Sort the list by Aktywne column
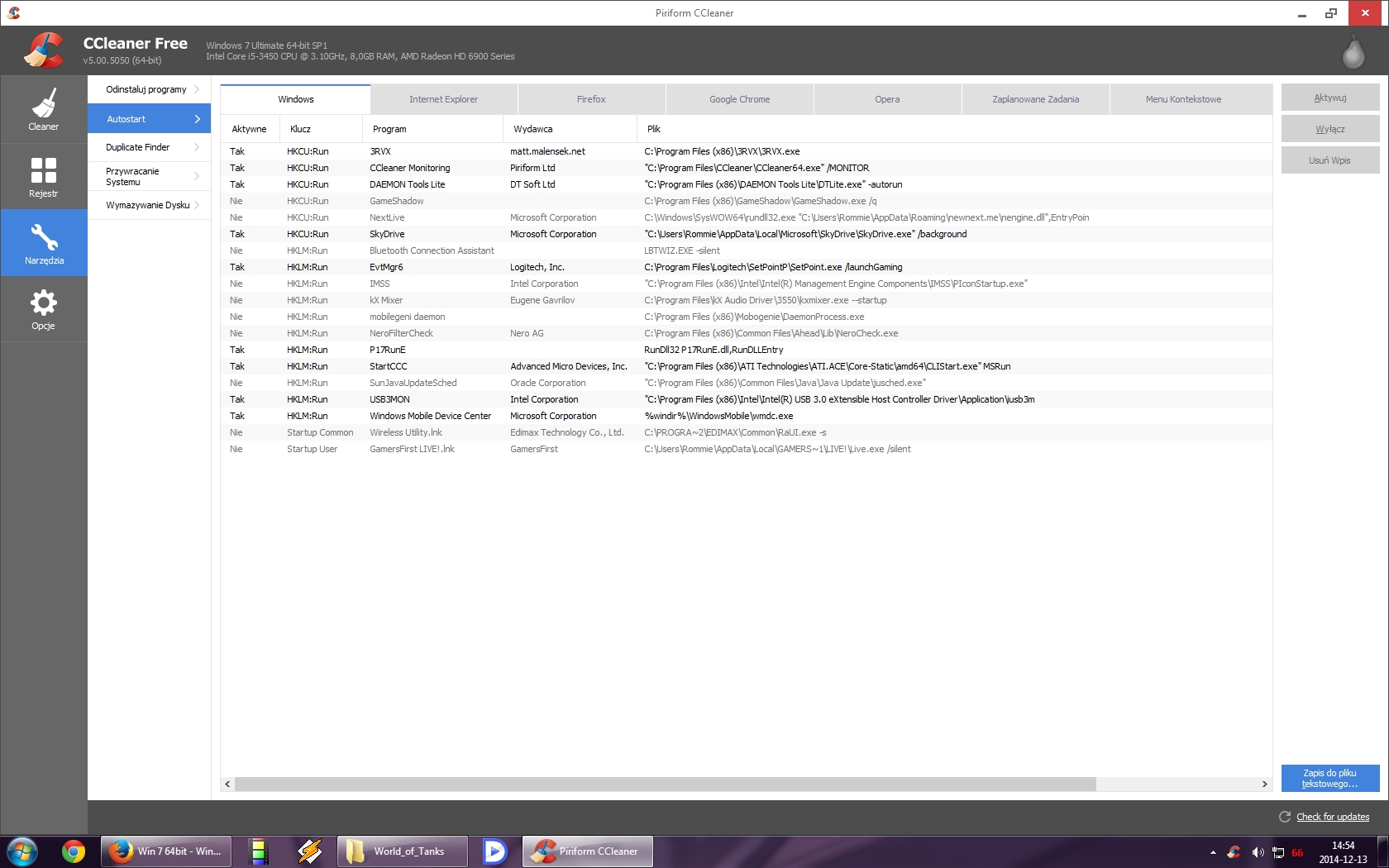This screenshot has height=868, width=1389. (250, 129)
